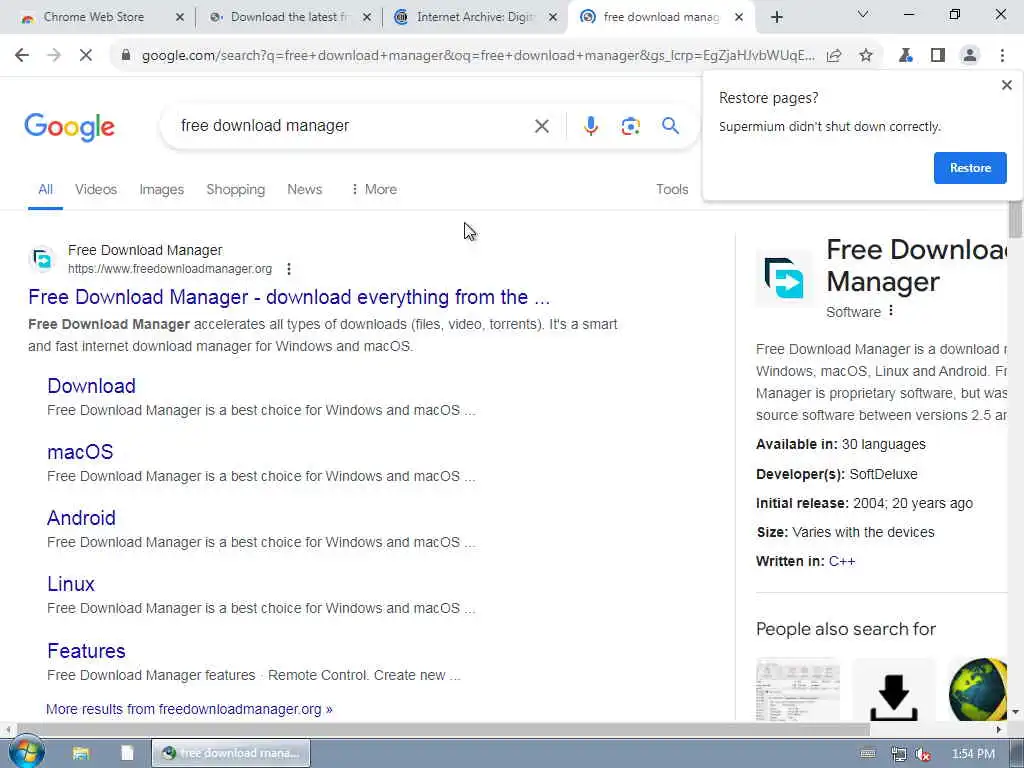
Task: Start voice search with the microphone
Action: click(590, 125)
